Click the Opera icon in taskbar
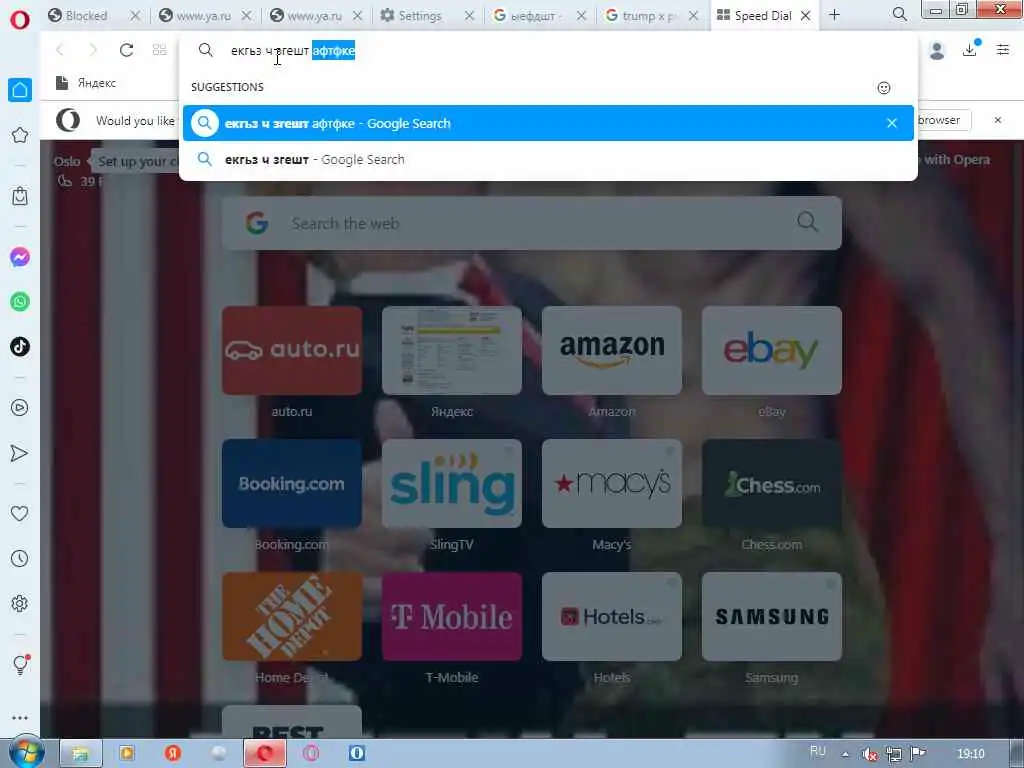The width and height of the screenshot is (1024, 768). click(264, 753)
